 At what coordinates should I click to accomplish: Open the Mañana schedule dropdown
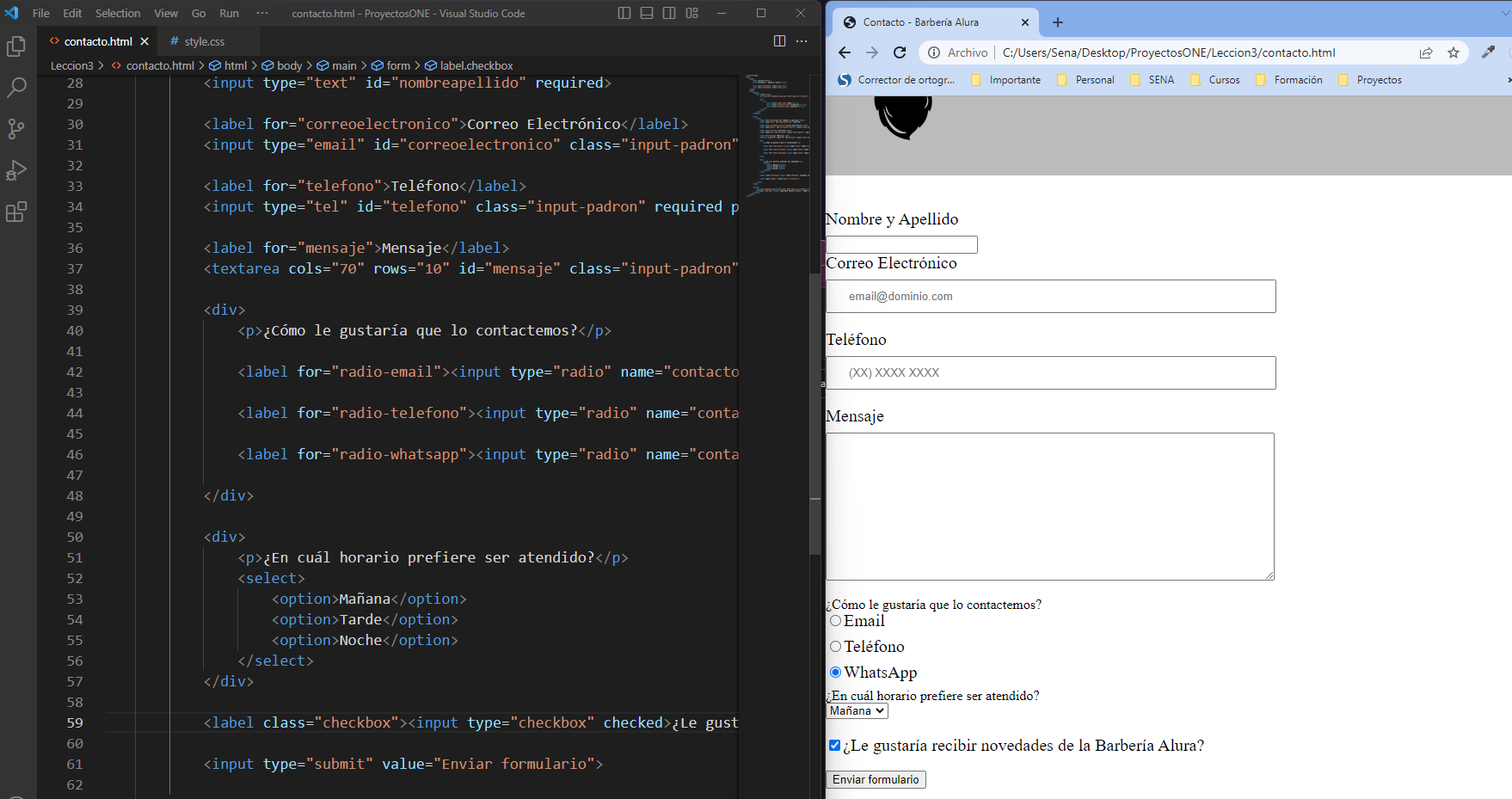tap(857, 711)
